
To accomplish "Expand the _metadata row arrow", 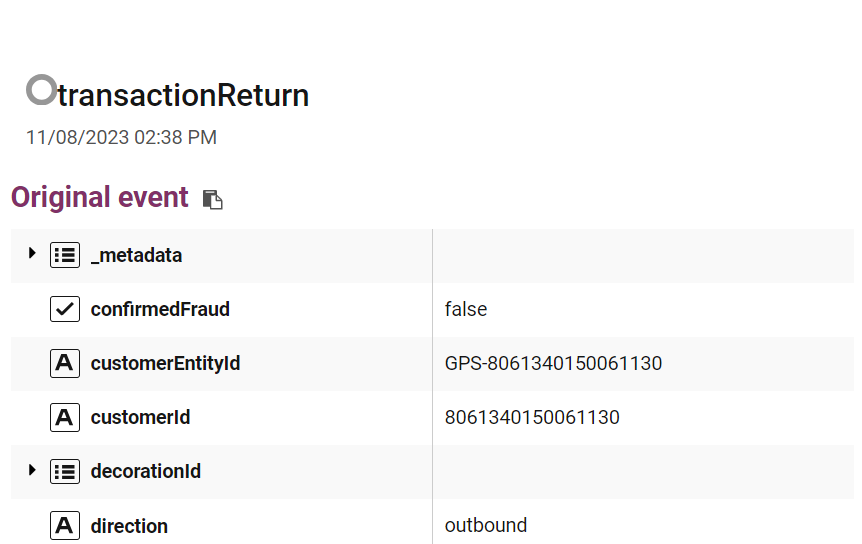I will pos(32,253).
